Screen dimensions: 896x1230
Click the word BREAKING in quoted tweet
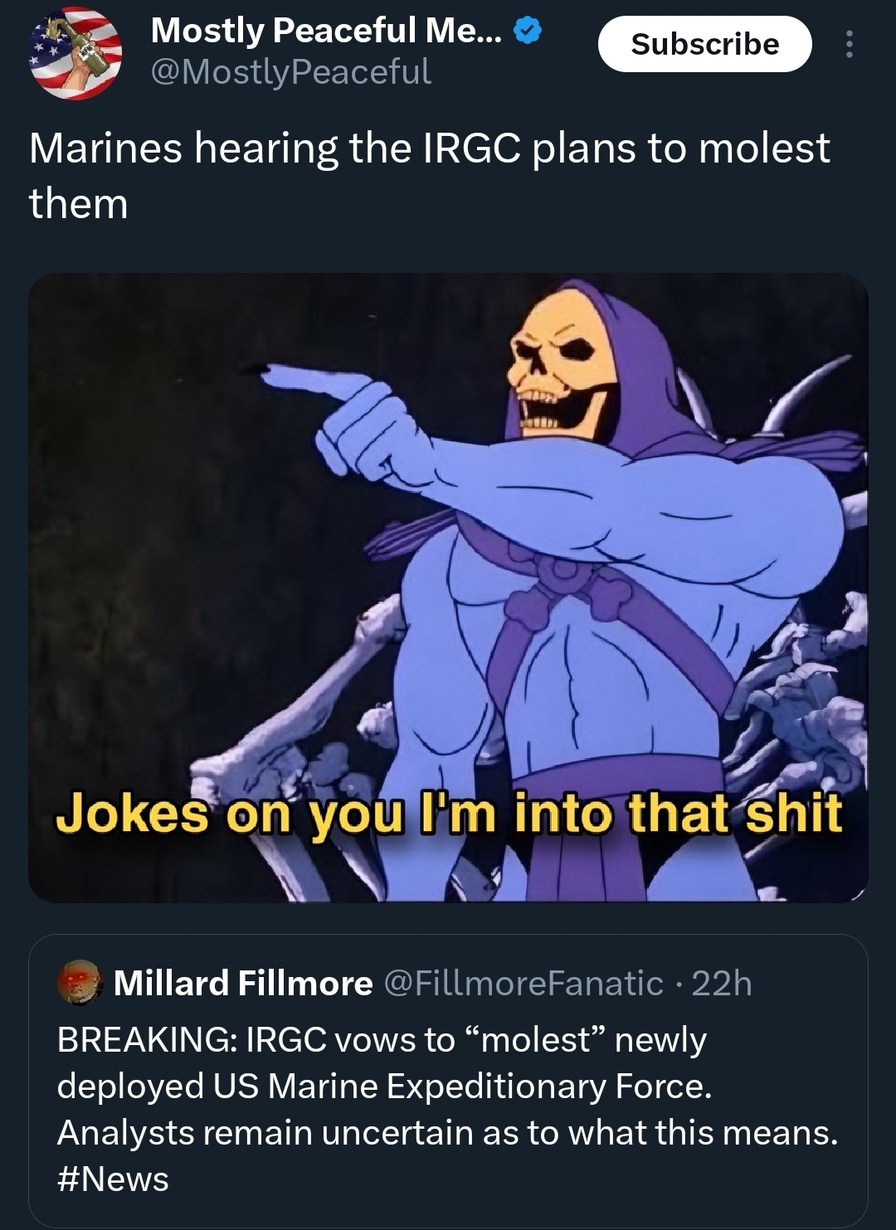coord(144,1040)
